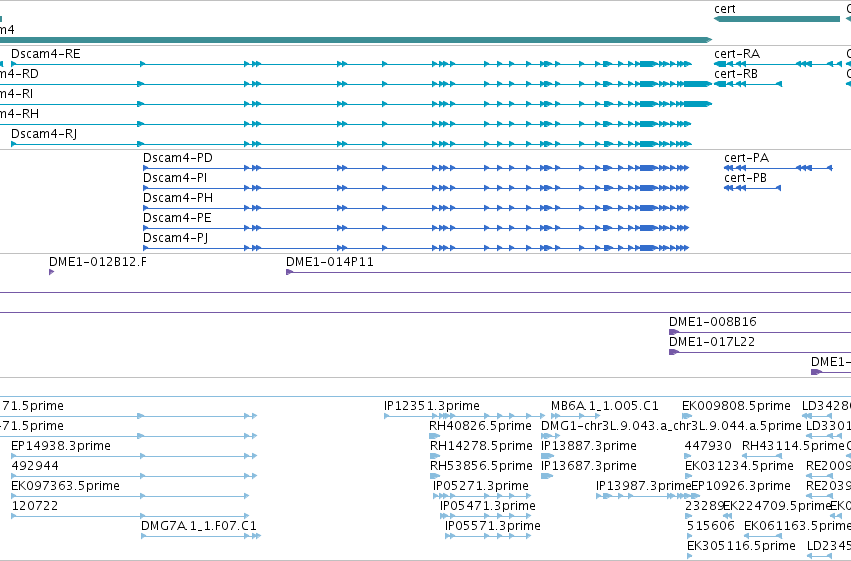Click the cert-PB protein label
The image size is (851, 561).
[745, 178]
